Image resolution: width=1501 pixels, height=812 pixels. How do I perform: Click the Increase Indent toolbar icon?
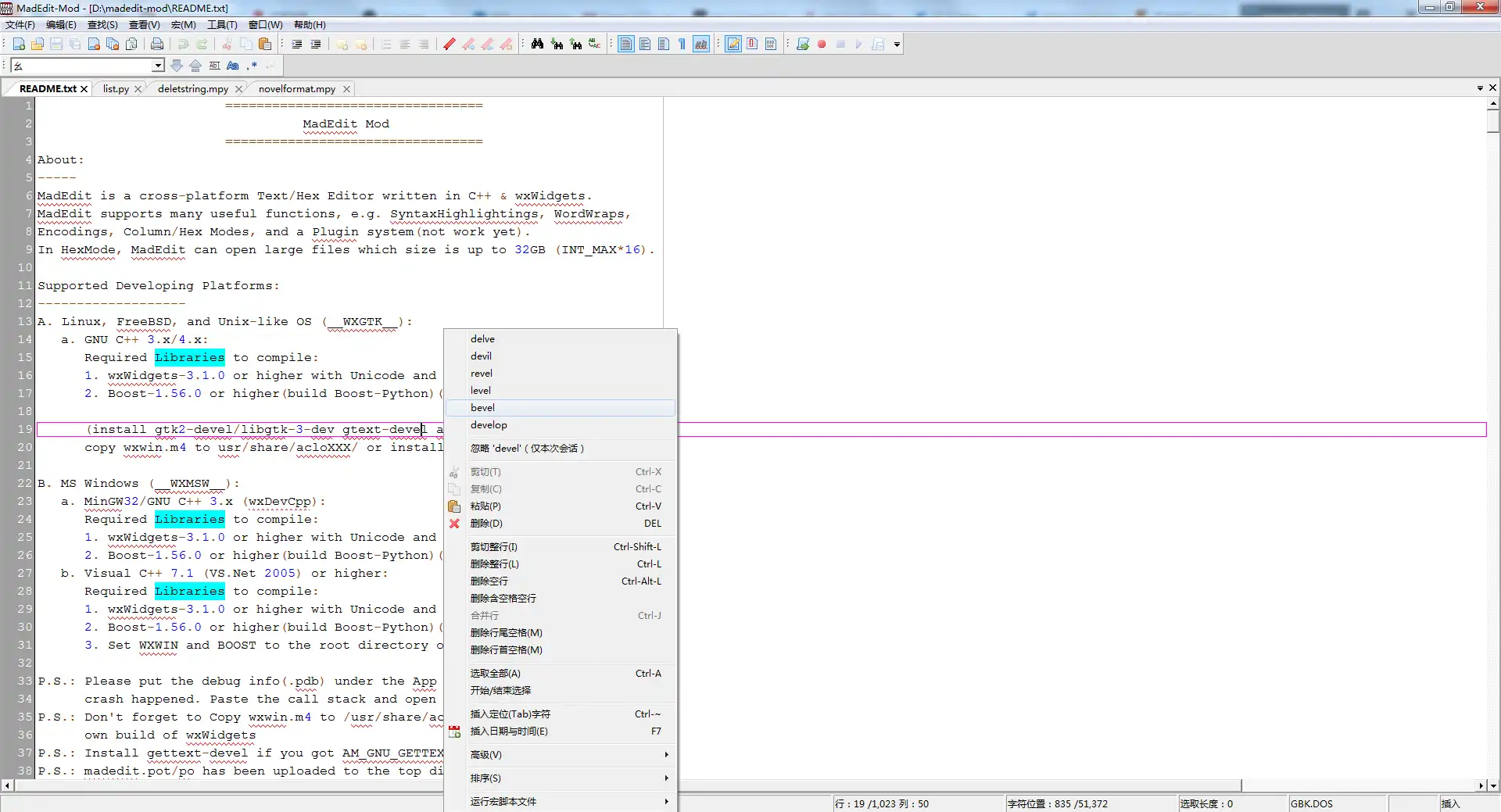point(297,45)
